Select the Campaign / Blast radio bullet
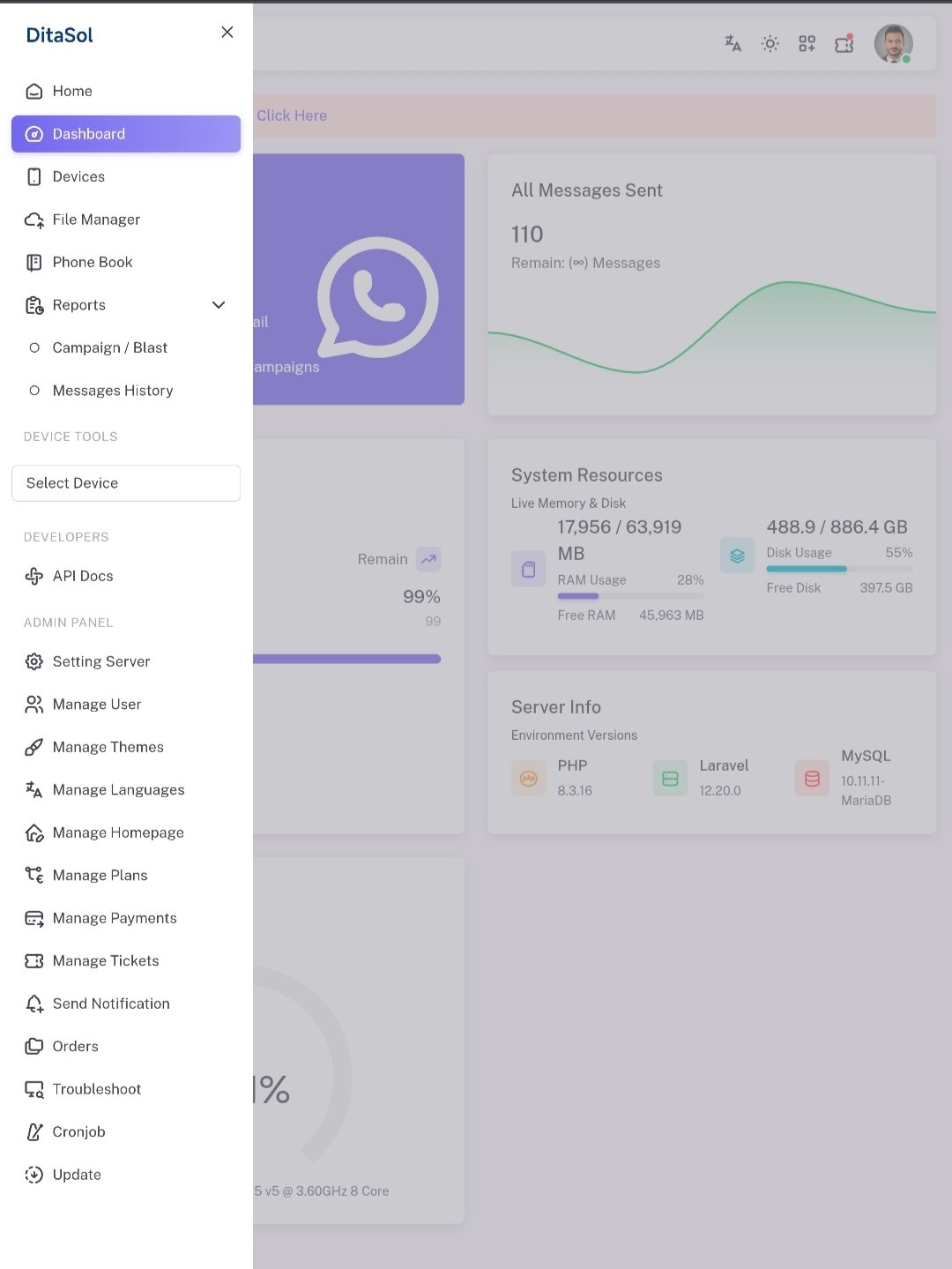 point(34,347)
